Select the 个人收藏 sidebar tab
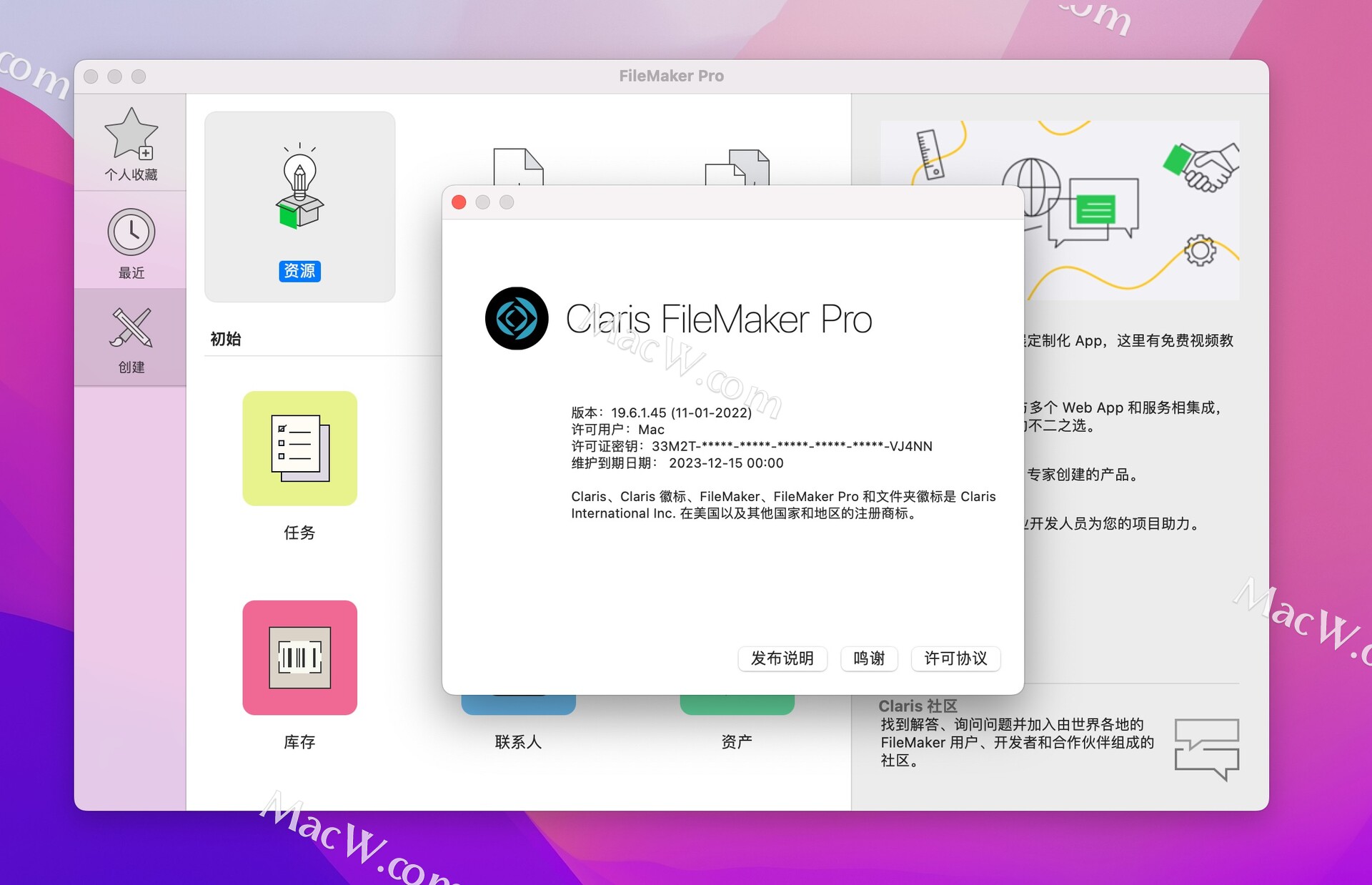The height and width of the screenshot is (885, 1372). 131,143
